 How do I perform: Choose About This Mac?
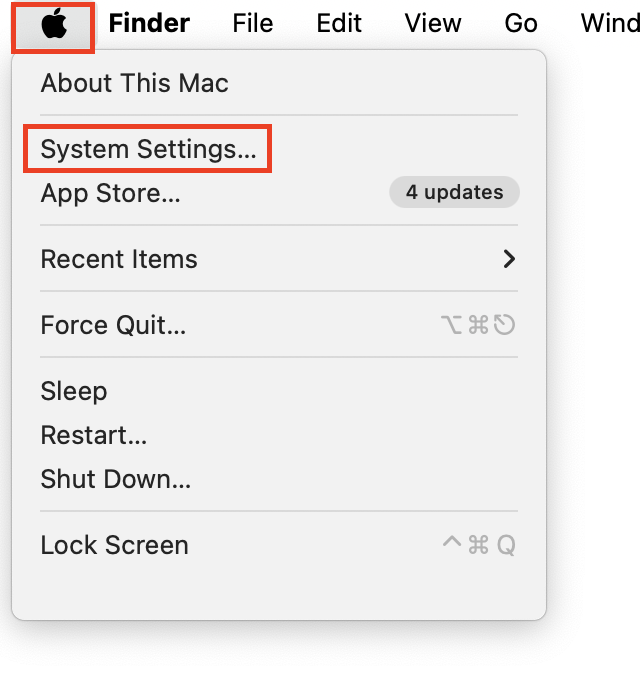point(279,83)
